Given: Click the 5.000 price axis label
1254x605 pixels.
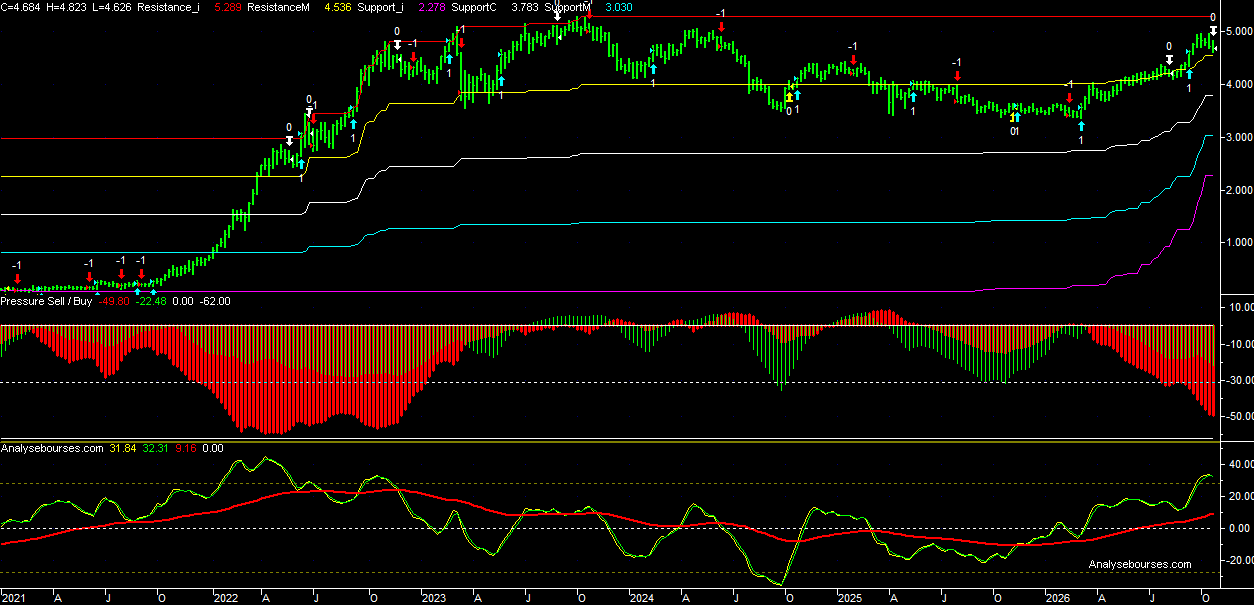Looking at the screenshot, I should [x=1239, y=32].
